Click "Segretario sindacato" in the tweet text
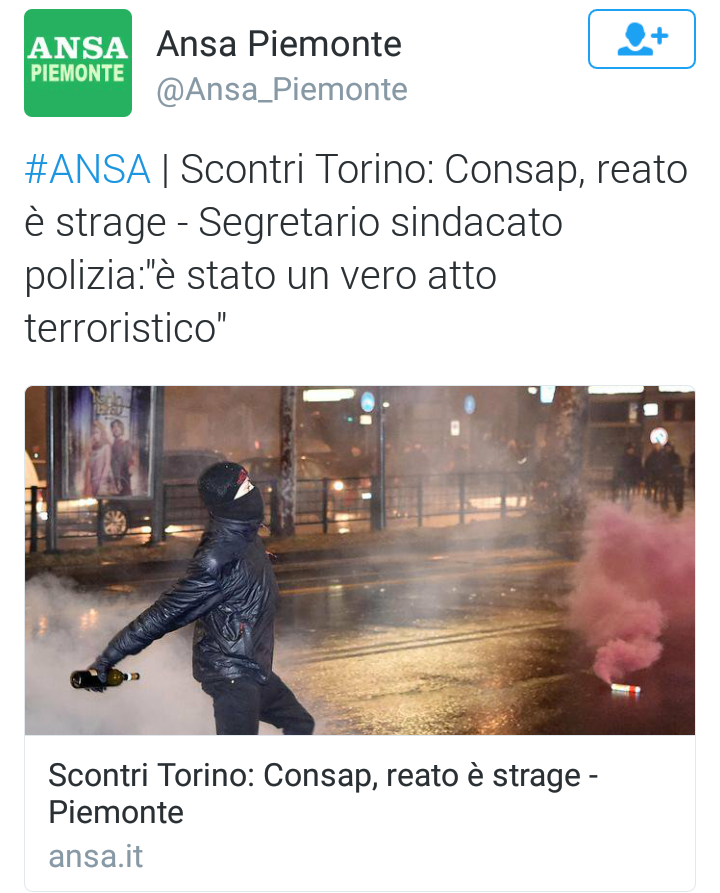This screenshot has width=720, height=893. (381, 222)
